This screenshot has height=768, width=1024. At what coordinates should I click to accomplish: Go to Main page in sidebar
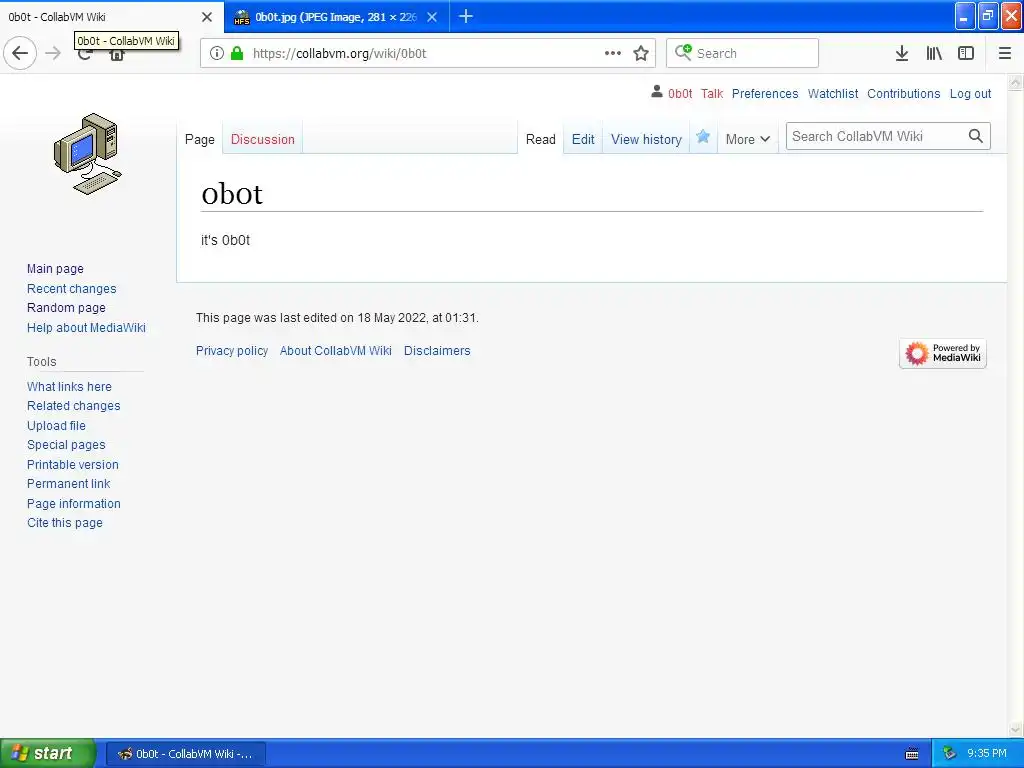coord(55,268)
